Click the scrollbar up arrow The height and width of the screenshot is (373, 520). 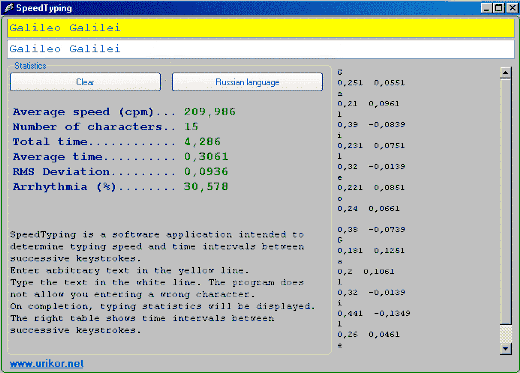coord(506,73)
